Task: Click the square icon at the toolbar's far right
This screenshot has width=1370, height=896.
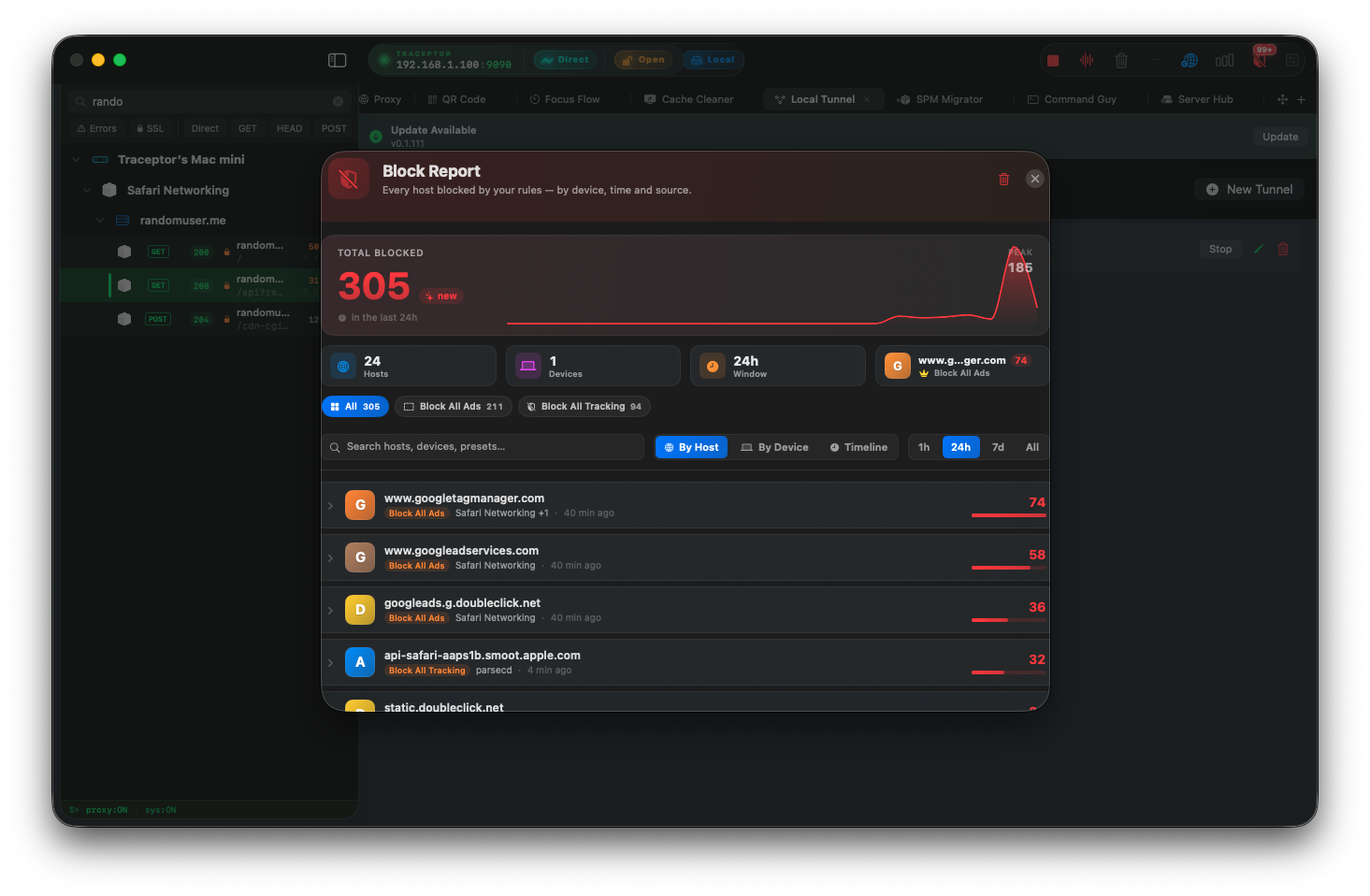Action: pyautogui.click(x=1292, y=60)
